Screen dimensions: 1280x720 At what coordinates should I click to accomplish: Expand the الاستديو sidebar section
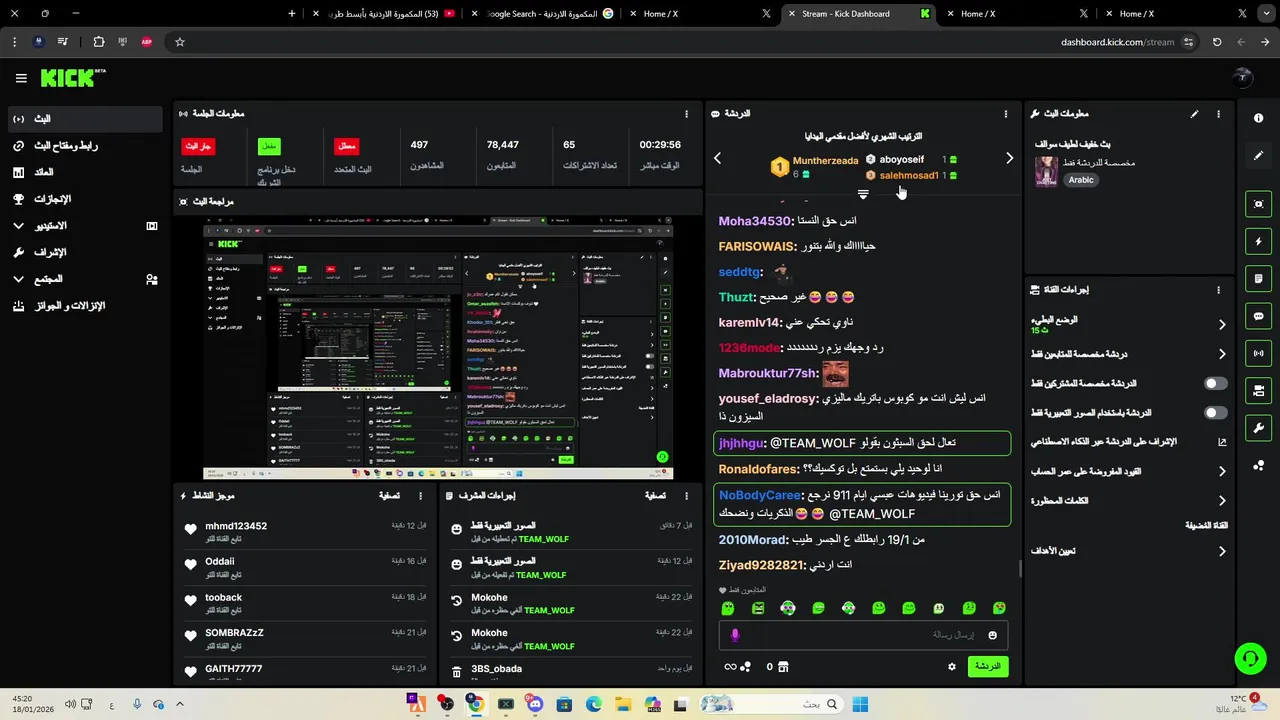click(x=85, y=226)
